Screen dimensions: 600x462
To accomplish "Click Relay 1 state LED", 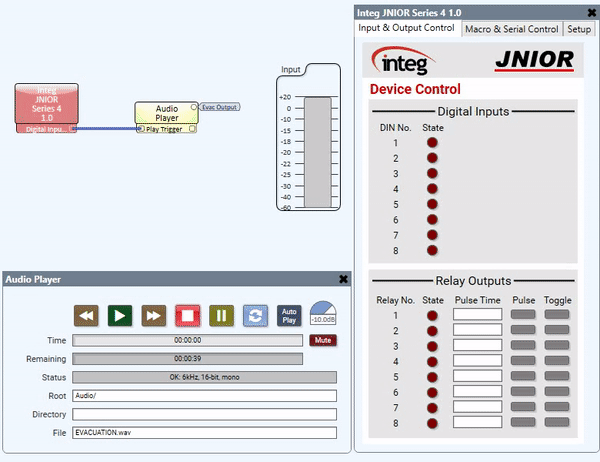I will pos(432,316).
